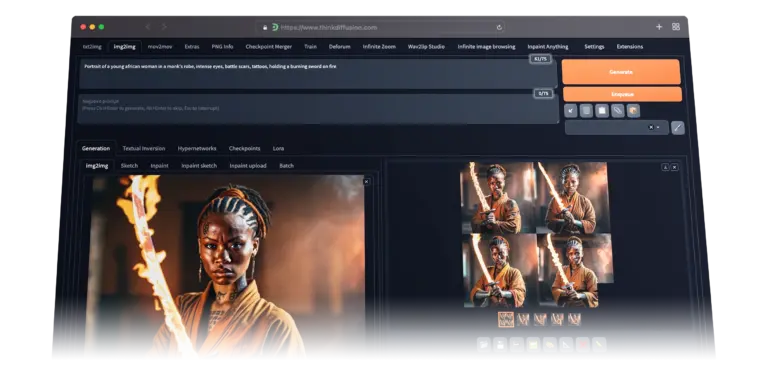Click the download icon above gallery
Image resolution: width=768 pixels, height=376 pixels.
(x=665, y=167)
